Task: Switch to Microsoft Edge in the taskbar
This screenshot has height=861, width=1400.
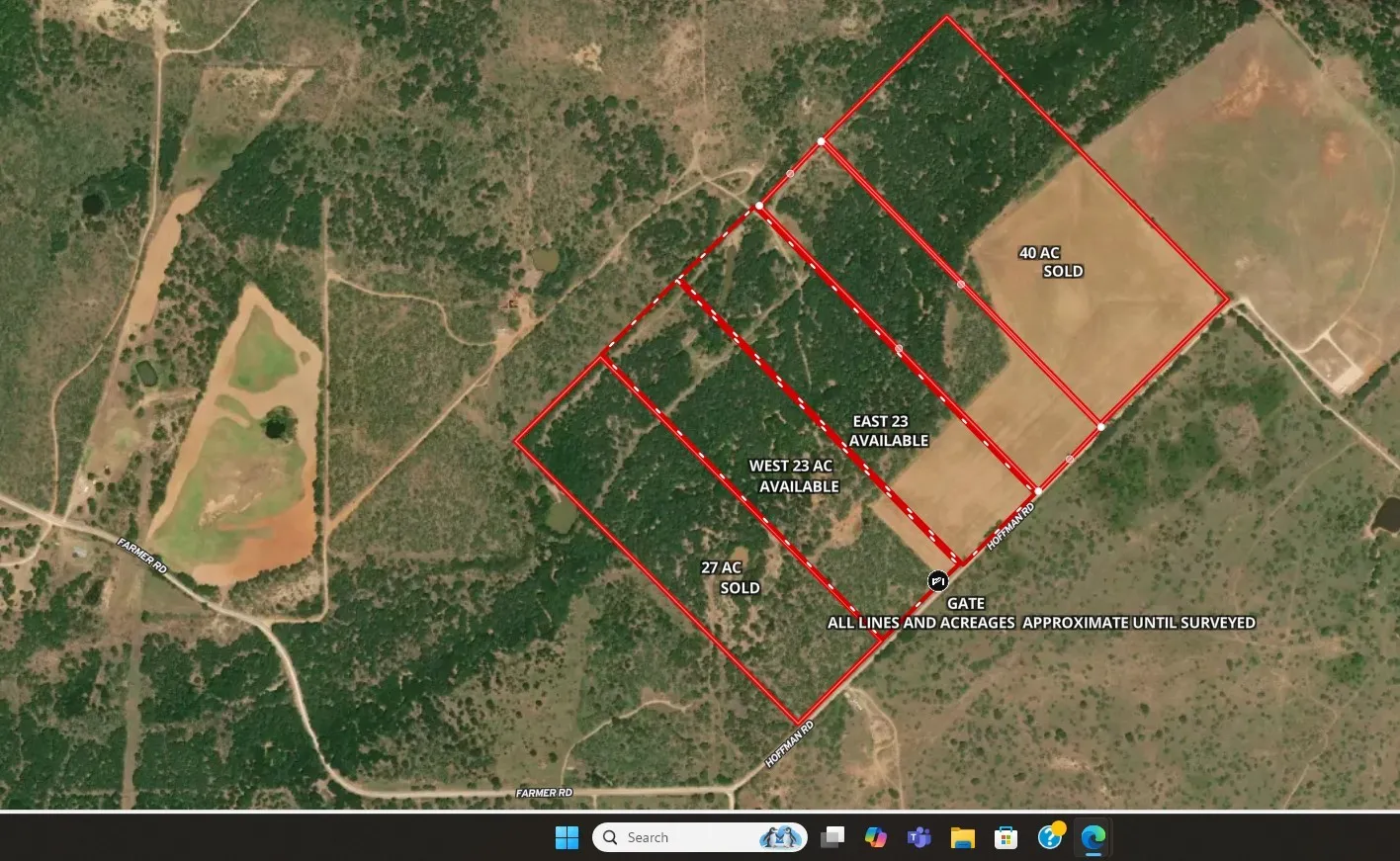Action: point(1094,837)
